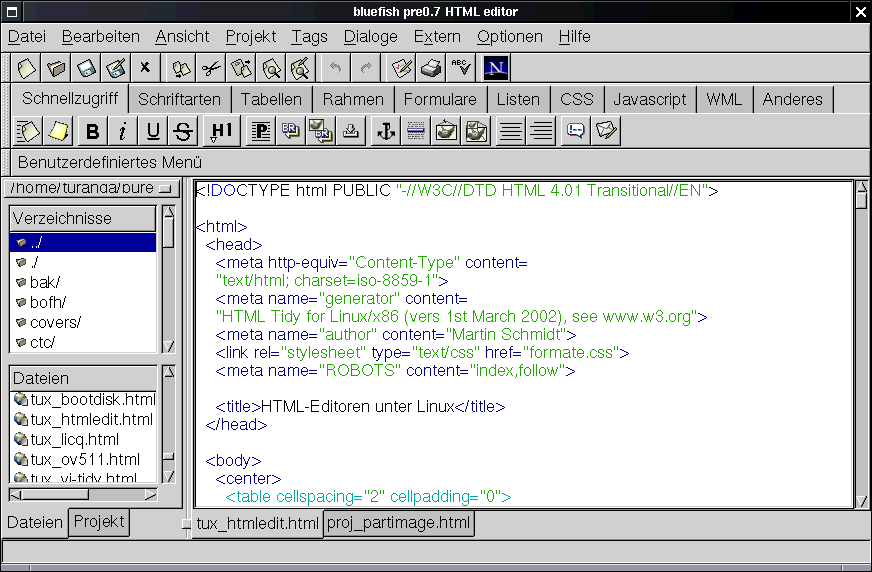The width and height of the screenshot is (872, 572).
Task: Apply italic with the i icon
Action: [122, 131]
